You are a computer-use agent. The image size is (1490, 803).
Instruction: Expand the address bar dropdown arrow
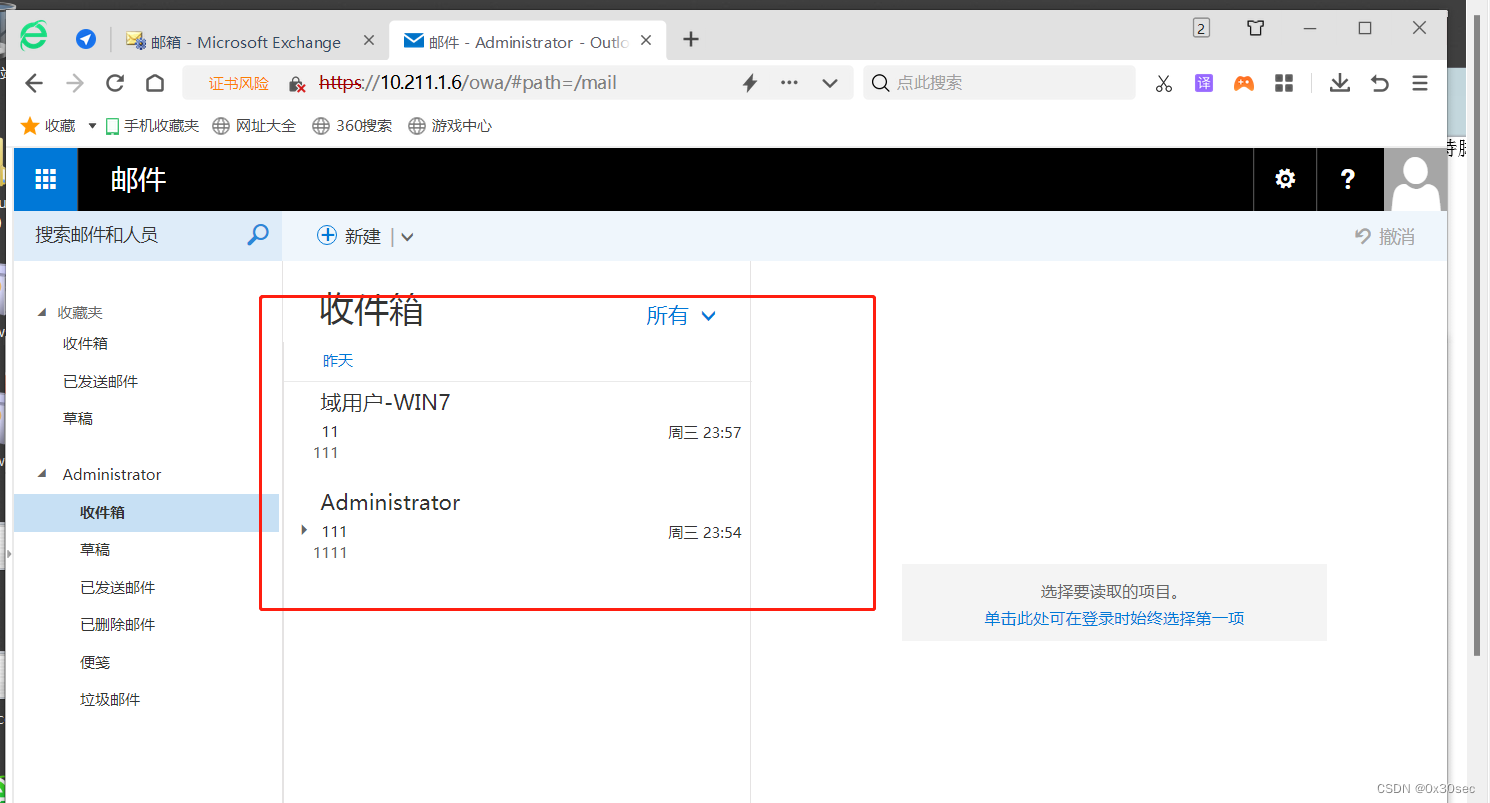point(830,83)
